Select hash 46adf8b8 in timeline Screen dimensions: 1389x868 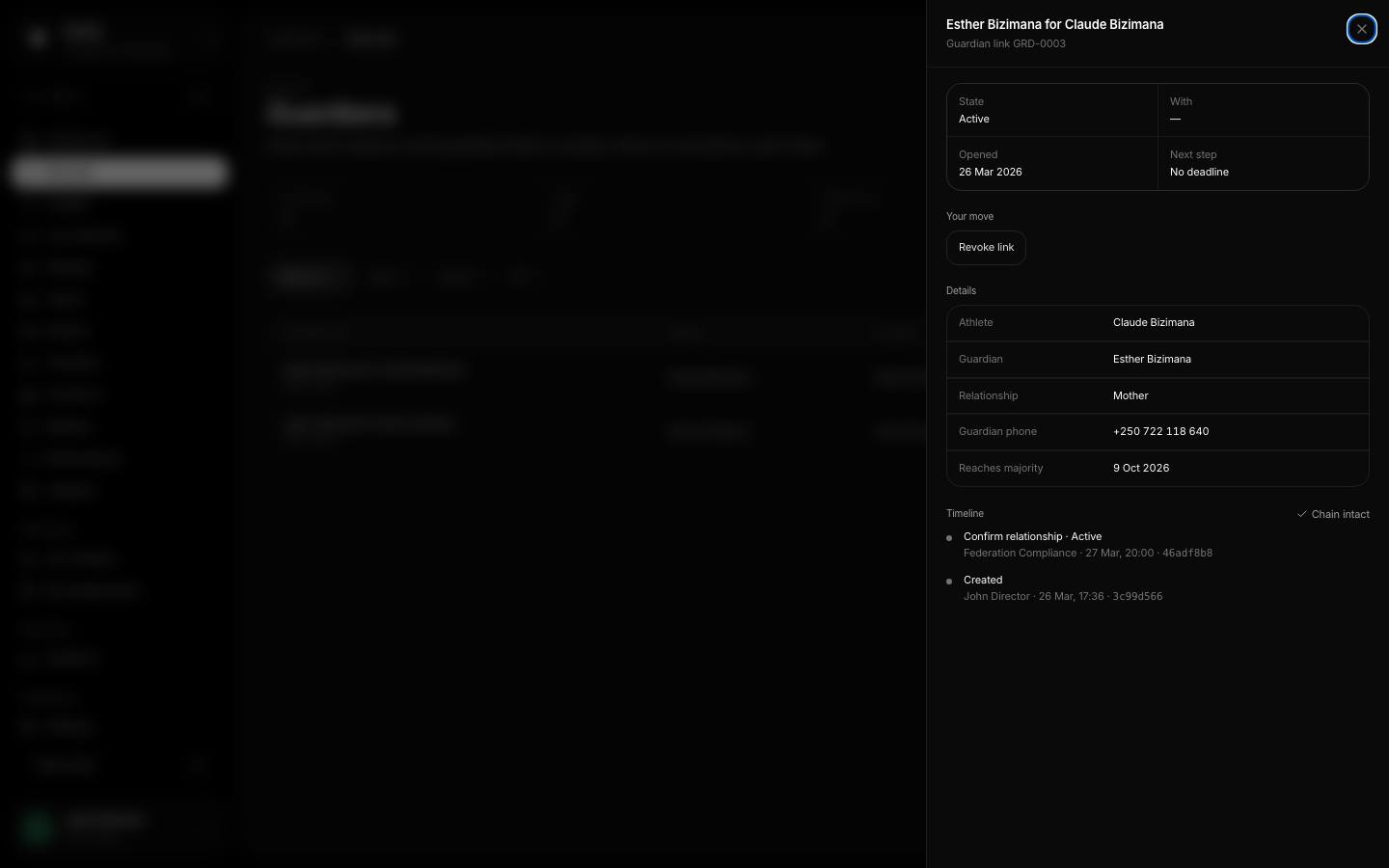coord(1187,553)
